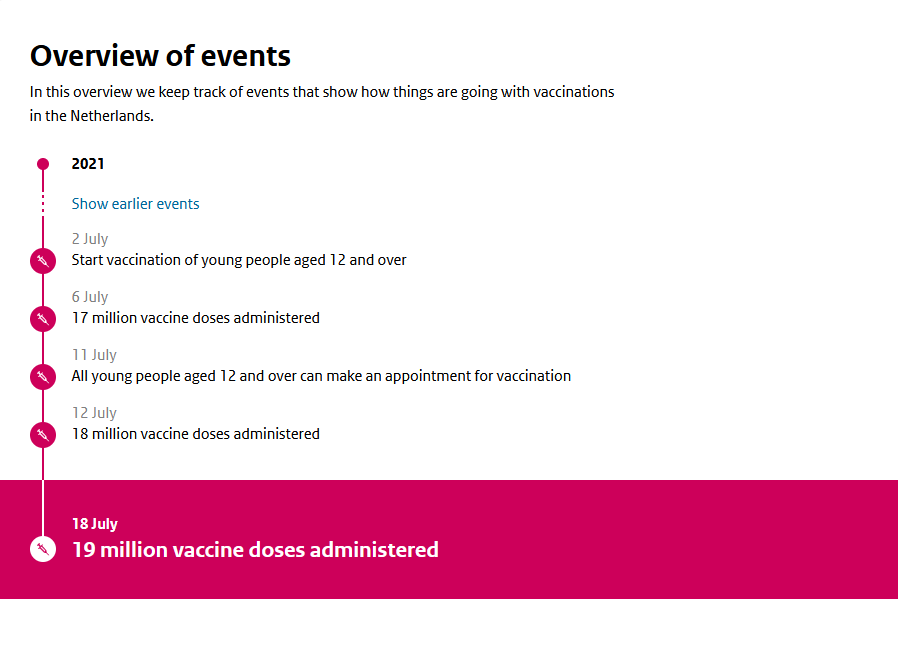
Task: Open 'Start vaccination of young people' event
Action: point(239,260)
